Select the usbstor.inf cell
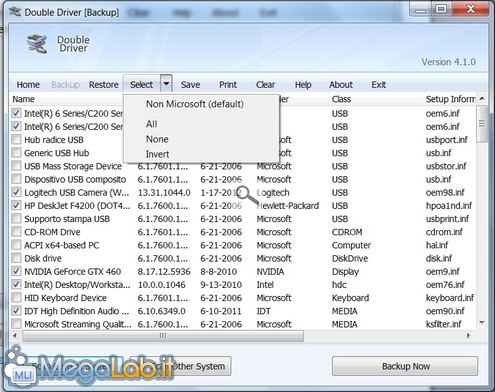Image resolution: width=495 pixels, height=392 pixels. [x=446, y=166]
